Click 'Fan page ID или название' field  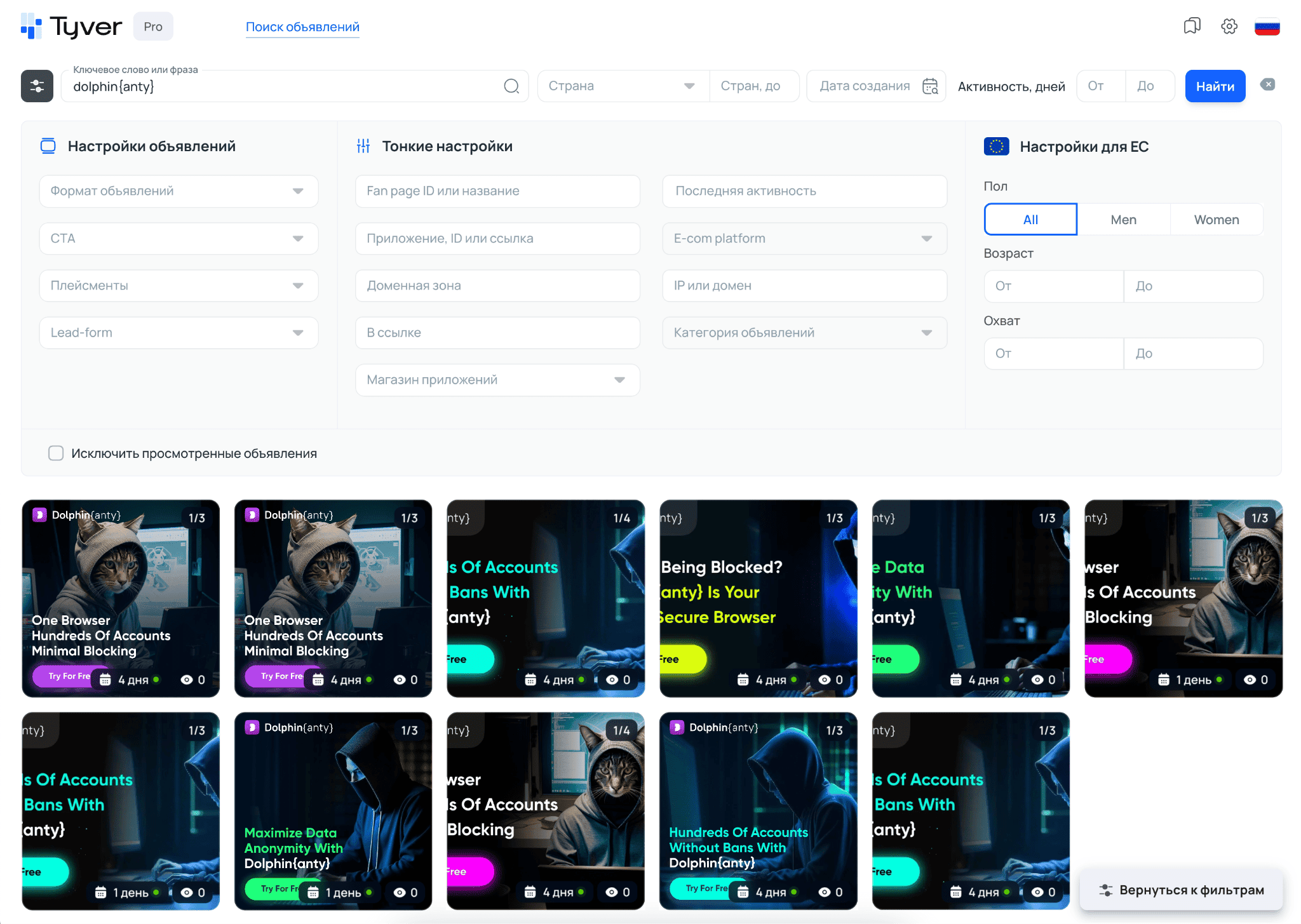pos(497,191)
